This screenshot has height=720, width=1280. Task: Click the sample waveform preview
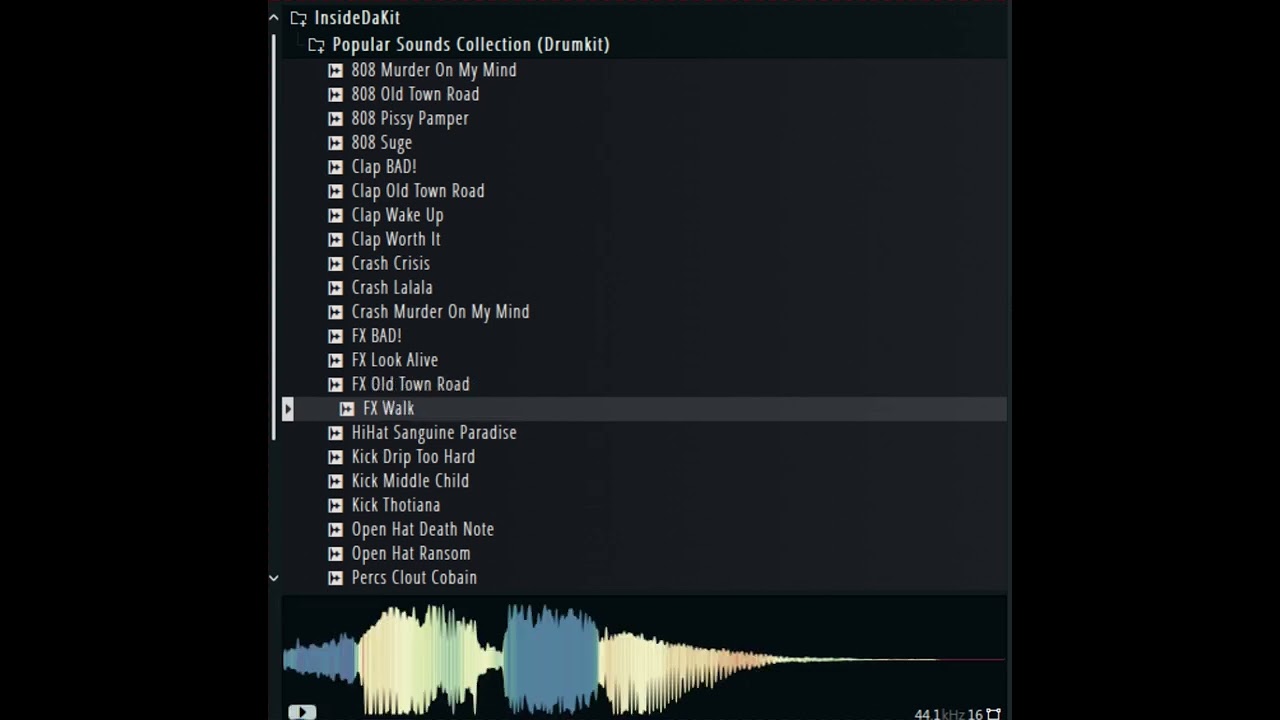(x=643, y=657)
